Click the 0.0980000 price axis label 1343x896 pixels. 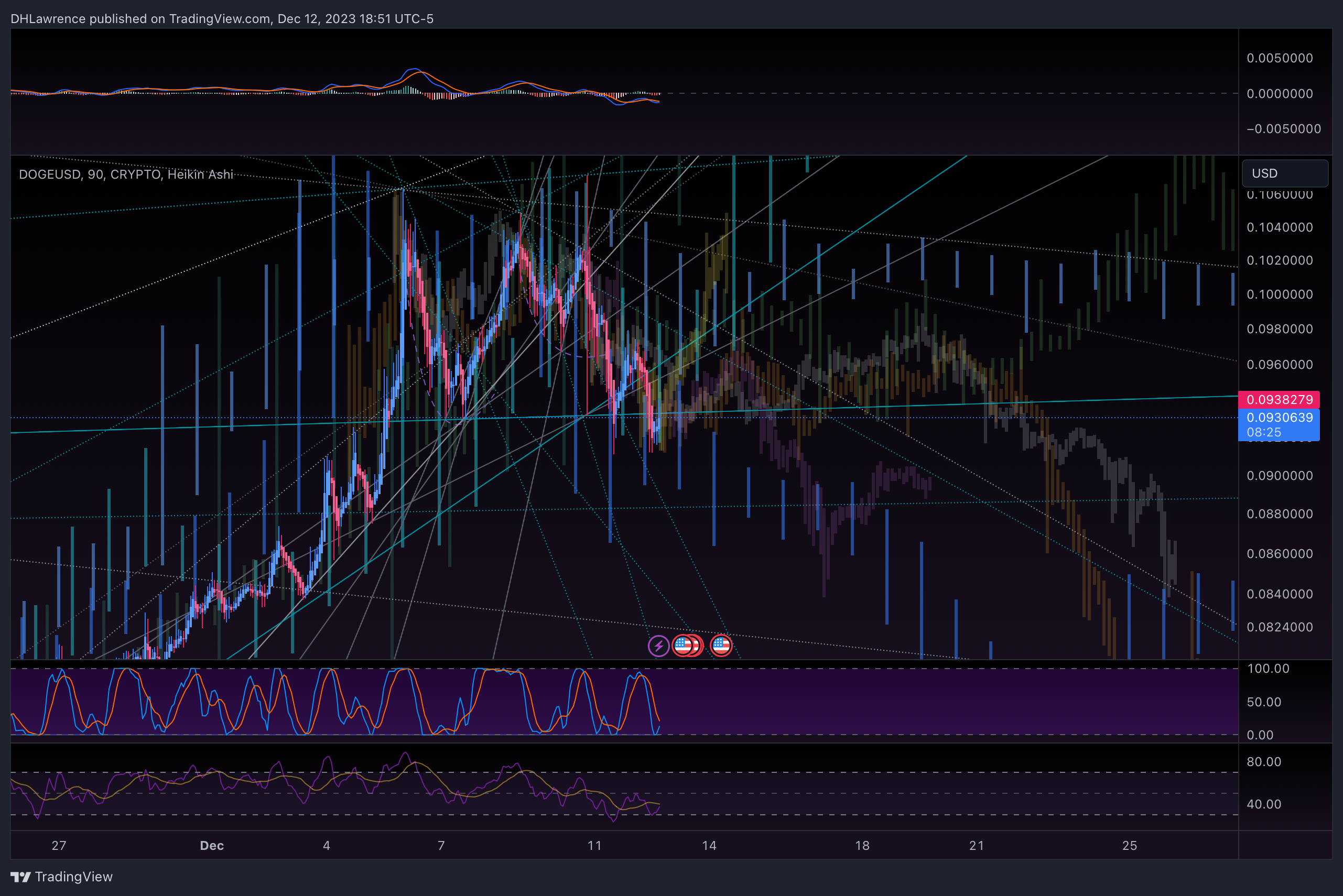(x=1280, y=329)
